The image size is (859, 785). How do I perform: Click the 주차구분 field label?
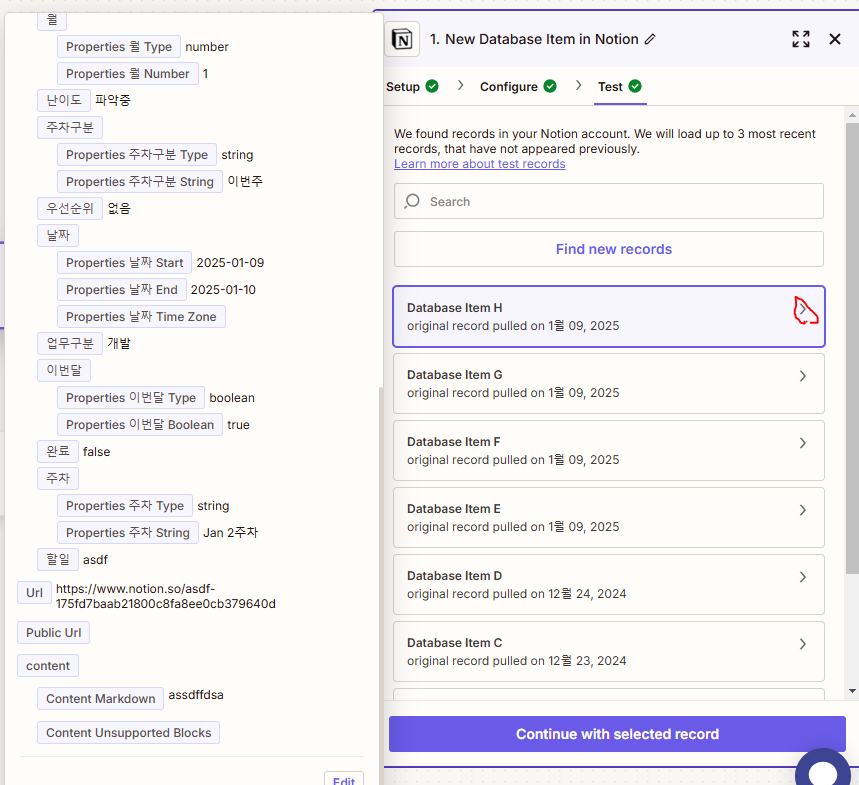click(x=70, y=128)
